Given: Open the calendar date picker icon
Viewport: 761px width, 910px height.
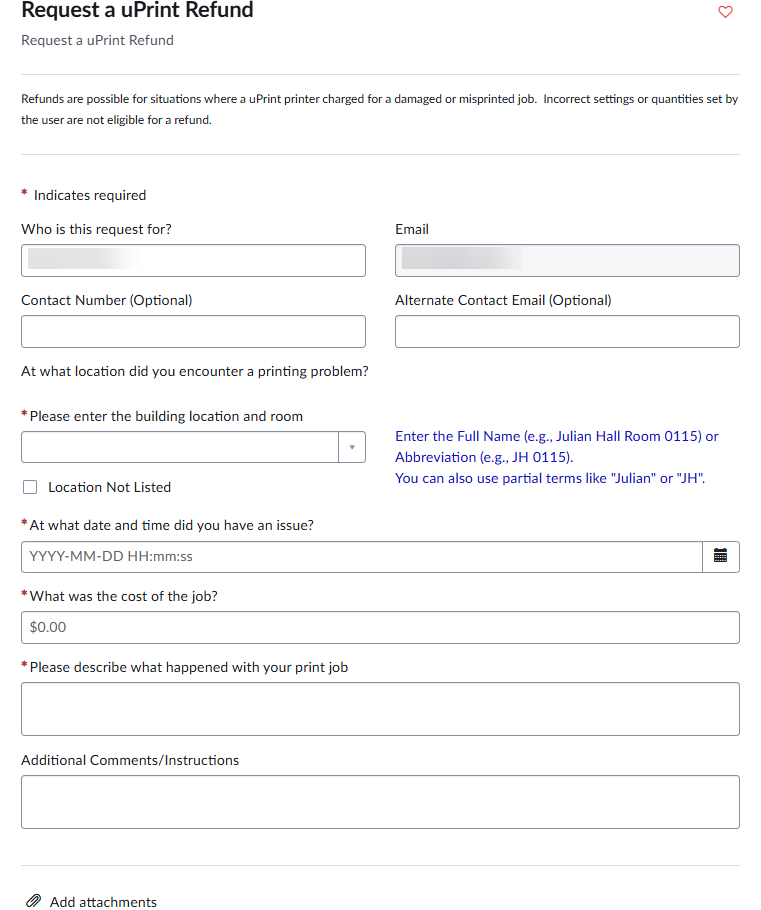Looking at the screenshot, I should (720, 557).
